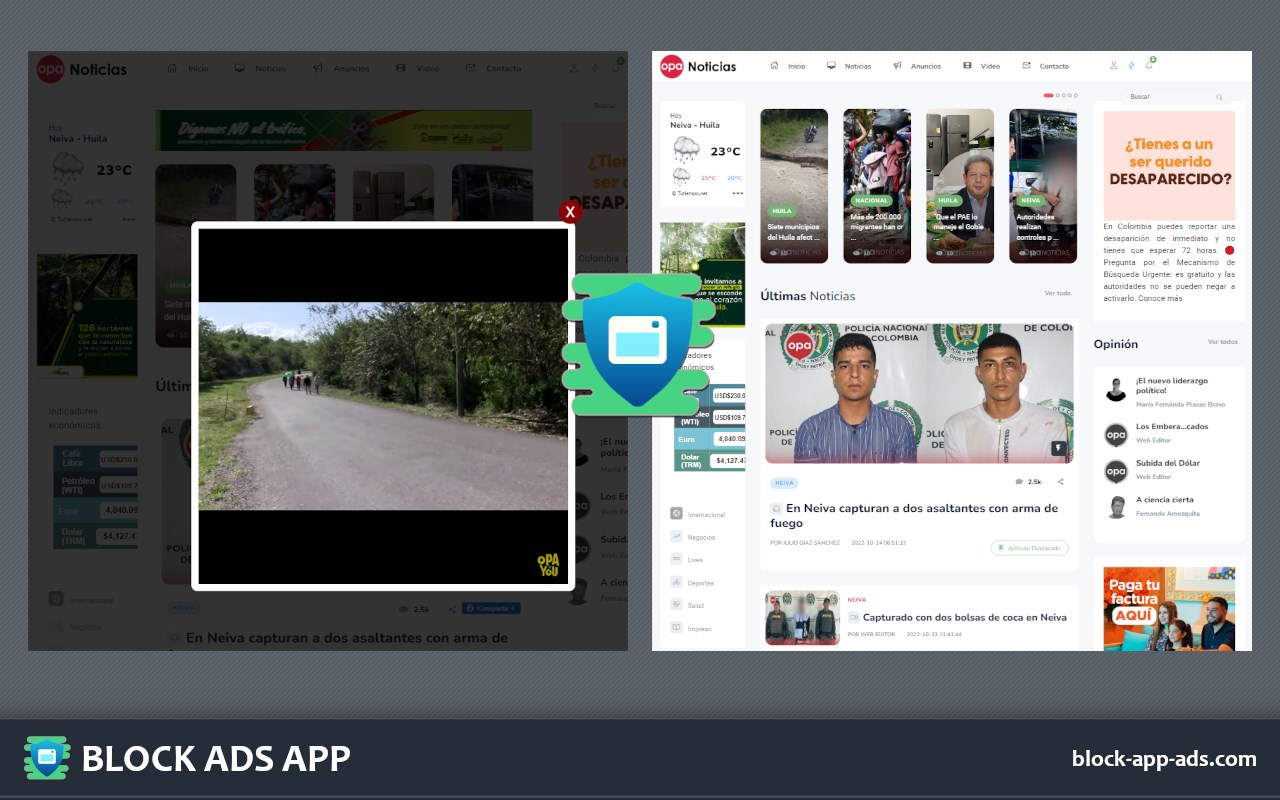Open user account icon on clean page
The height and width of the screenshot is (800, 1280).
coord(1114,66)
